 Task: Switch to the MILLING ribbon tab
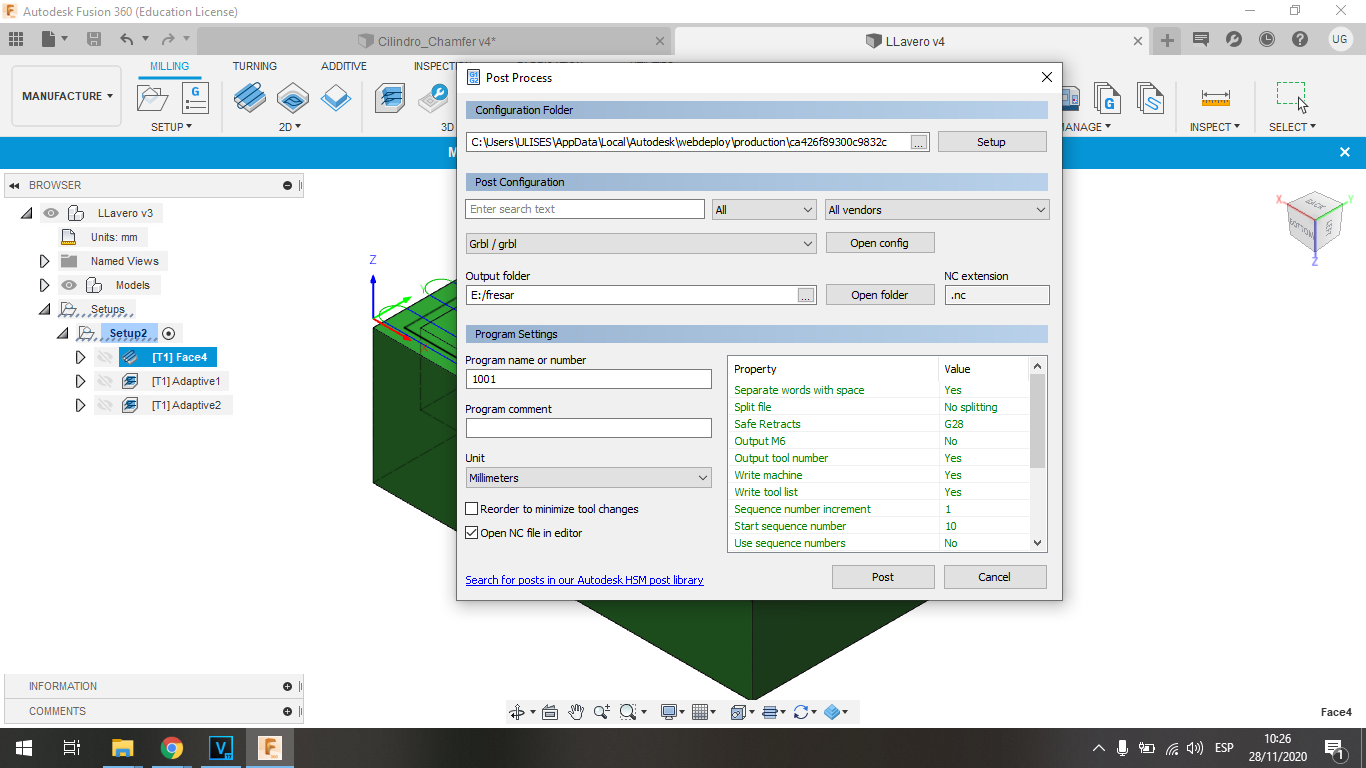169,67
